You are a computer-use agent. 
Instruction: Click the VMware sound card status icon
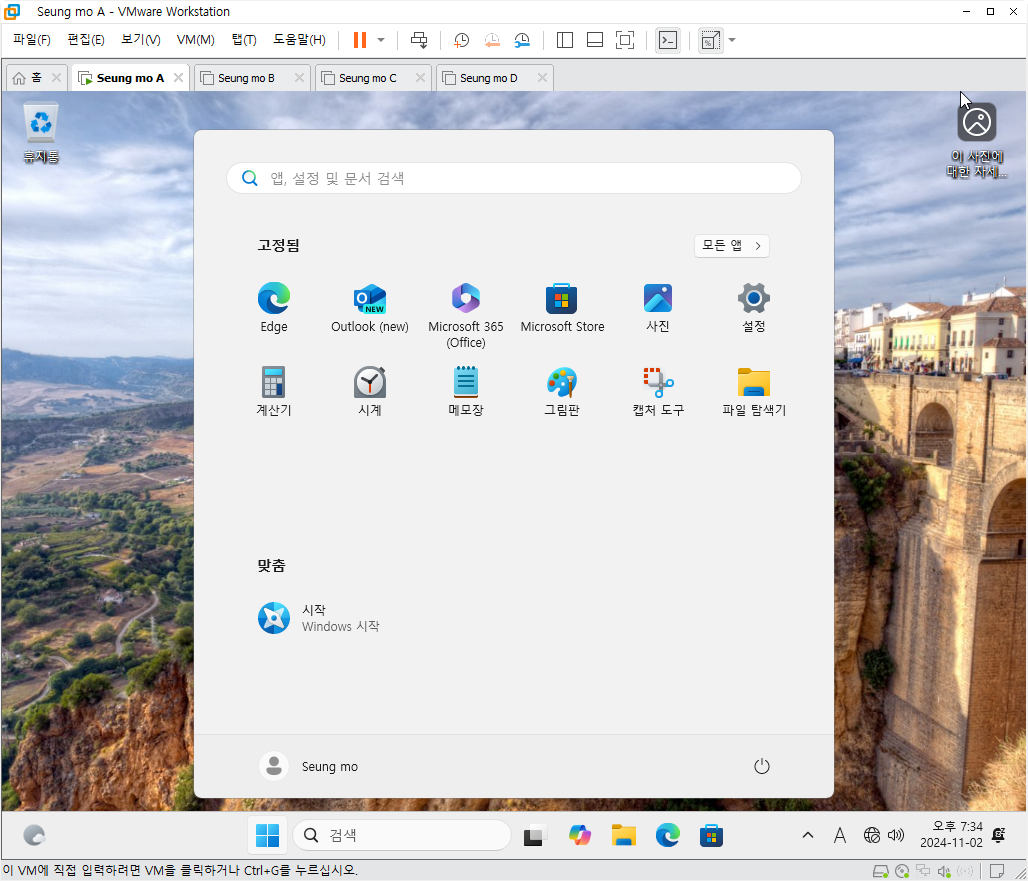click(944, 871)
